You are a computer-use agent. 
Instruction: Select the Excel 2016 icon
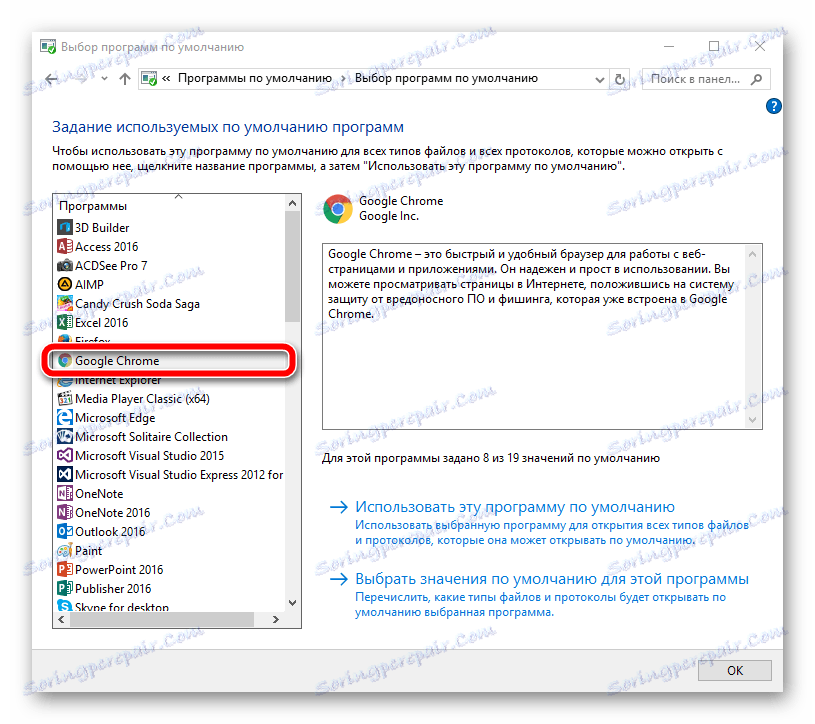pos(64,322)
